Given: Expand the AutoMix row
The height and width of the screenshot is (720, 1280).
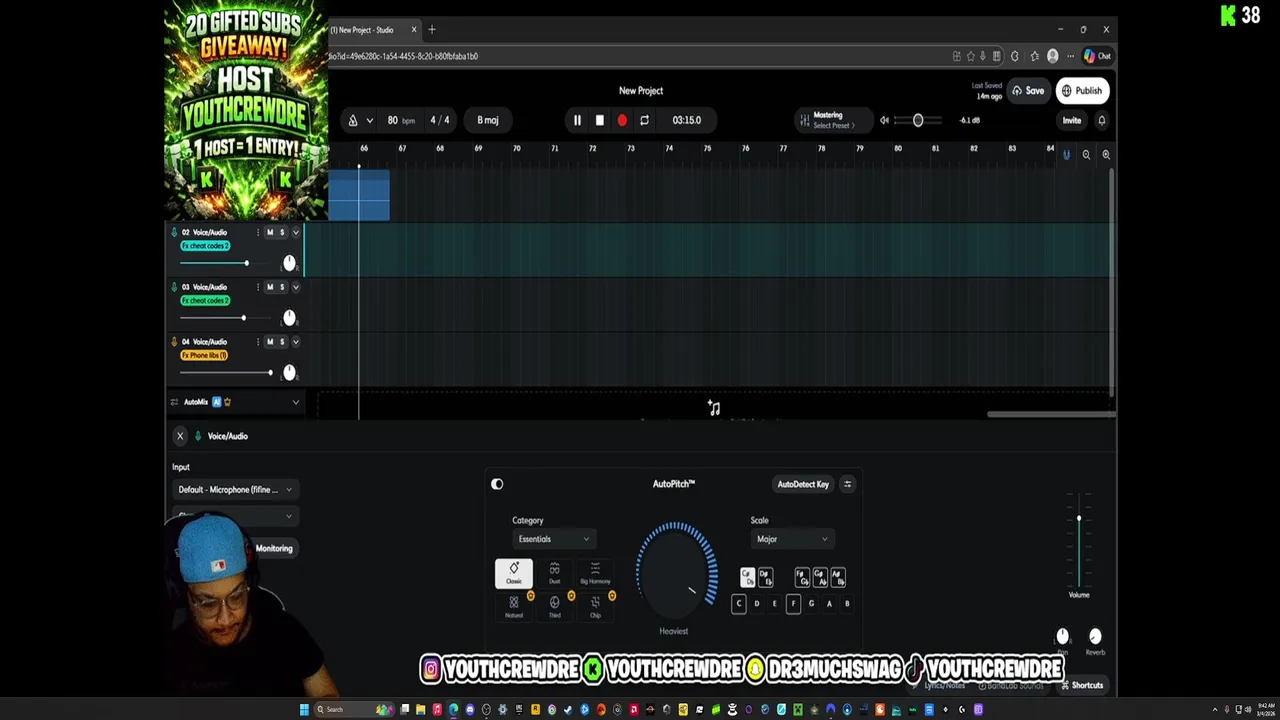Looking at the screenshot, I should 295,402.
